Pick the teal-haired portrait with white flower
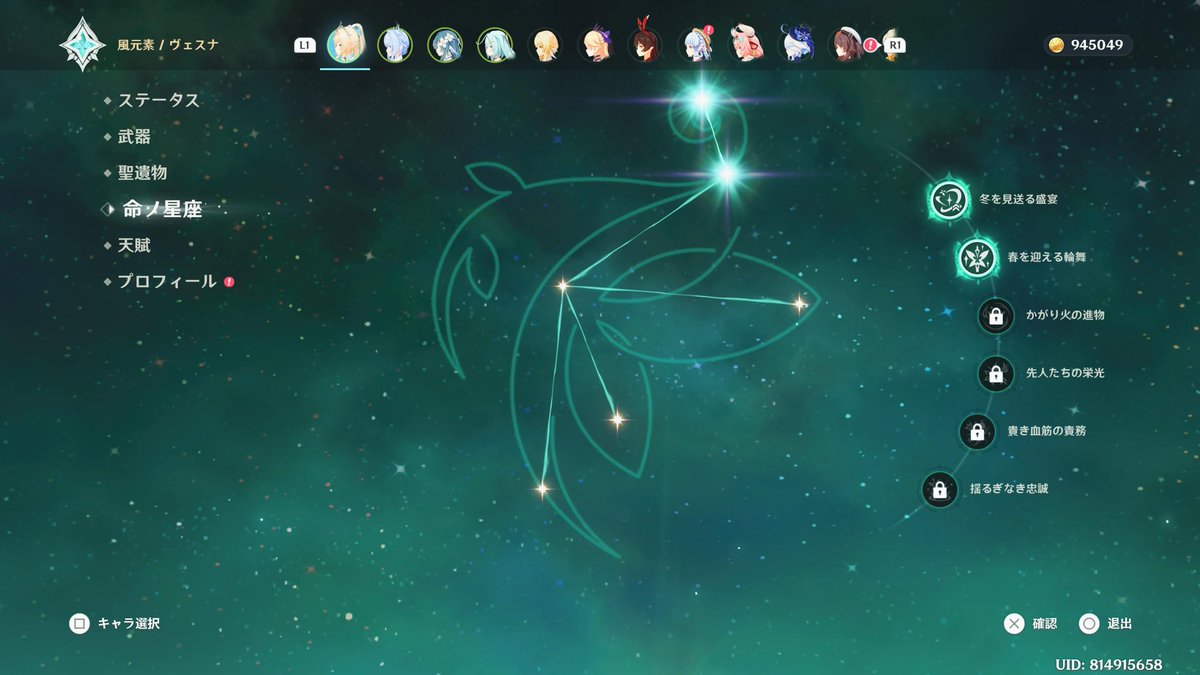1200x675 pixels. (x=445, y=44)
